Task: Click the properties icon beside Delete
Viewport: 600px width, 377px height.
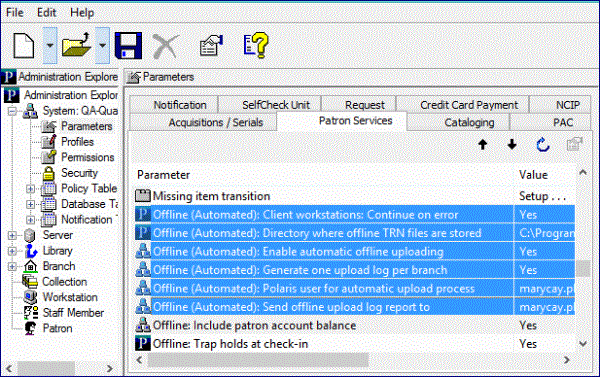Action: coord(211,46)
